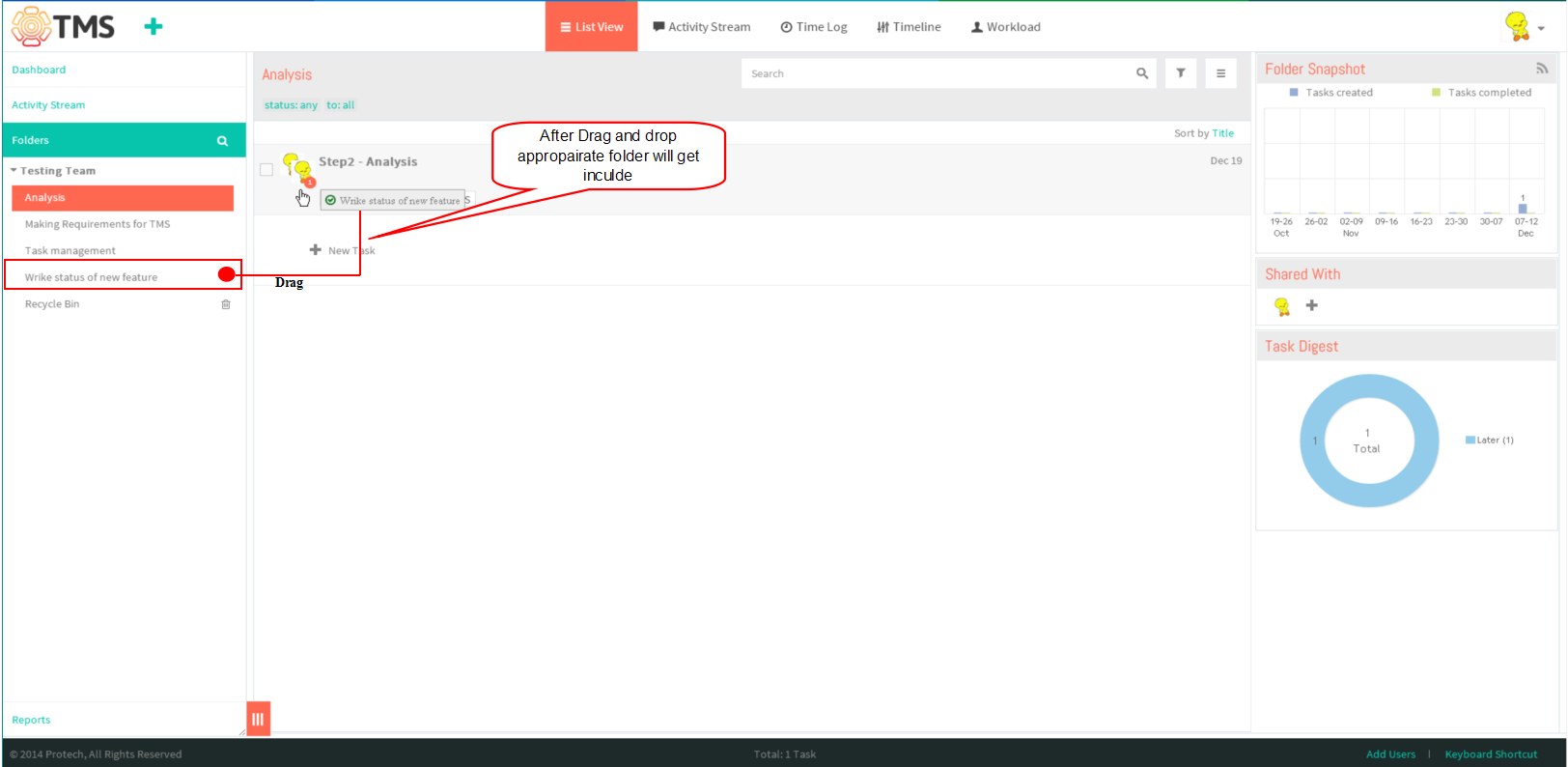Toggle the to: all filter
This screenshot has width=1568, height=767.
tap(340, 105)
